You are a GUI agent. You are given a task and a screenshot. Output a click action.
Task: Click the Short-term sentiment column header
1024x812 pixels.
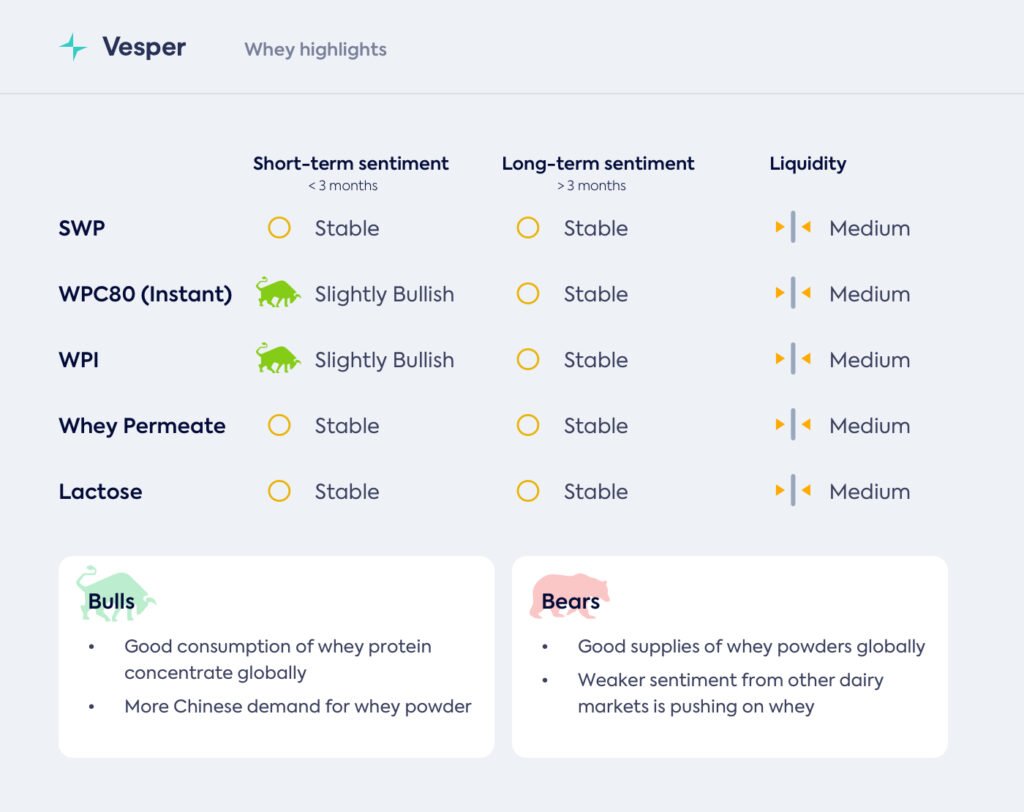(x=350, y=163)
